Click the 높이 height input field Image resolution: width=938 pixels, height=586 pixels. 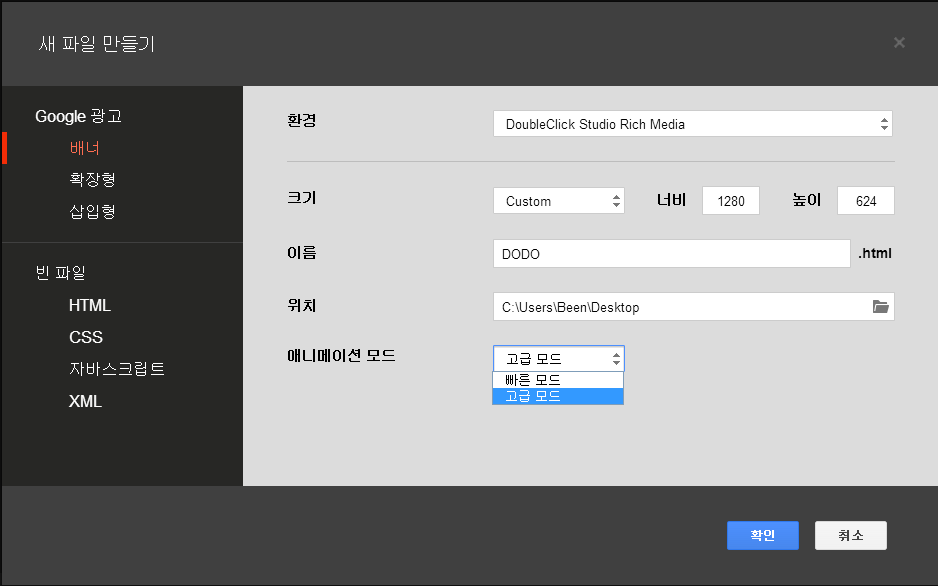point(865,201)
